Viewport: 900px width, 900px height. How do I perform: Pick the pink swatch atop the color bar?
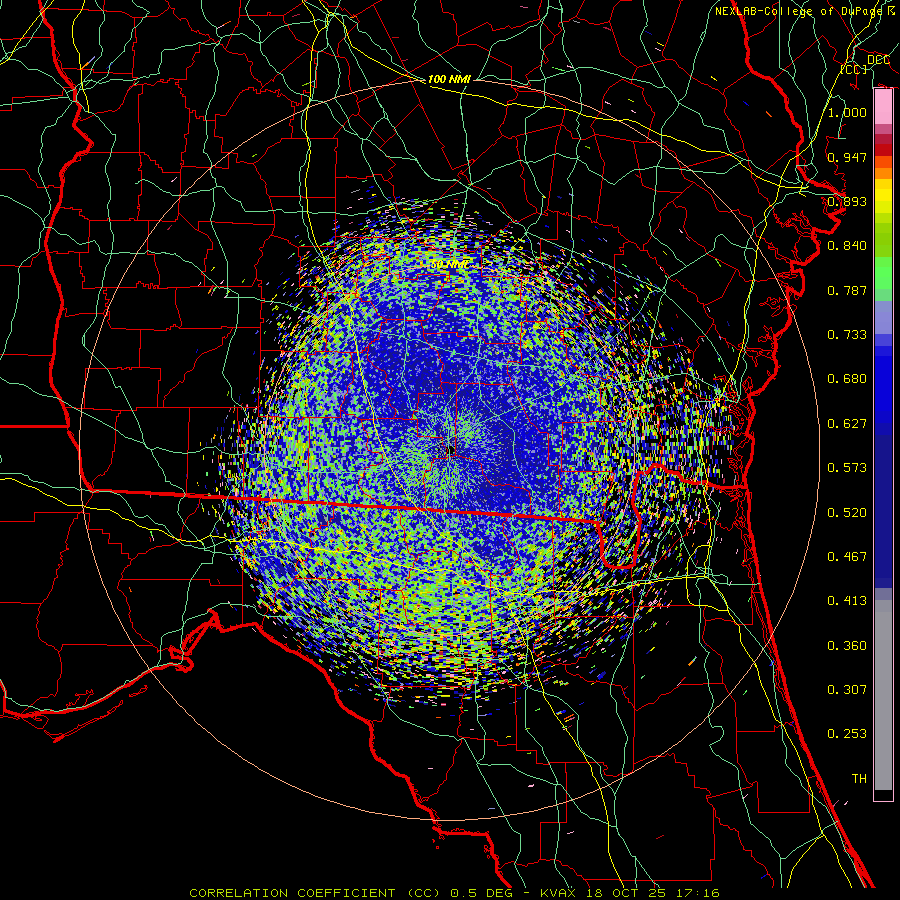coord(883,107)
